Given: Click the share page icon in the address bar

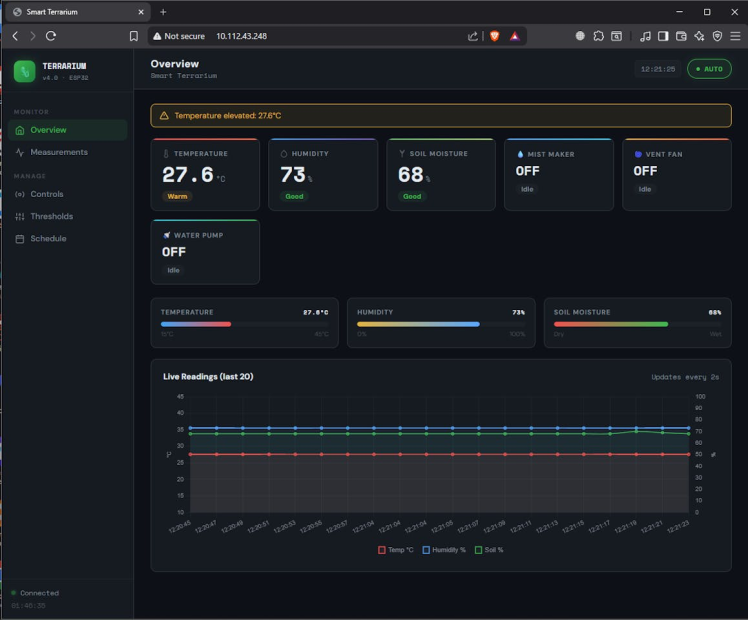Looking at the screenshot, I should coord(472,36).
